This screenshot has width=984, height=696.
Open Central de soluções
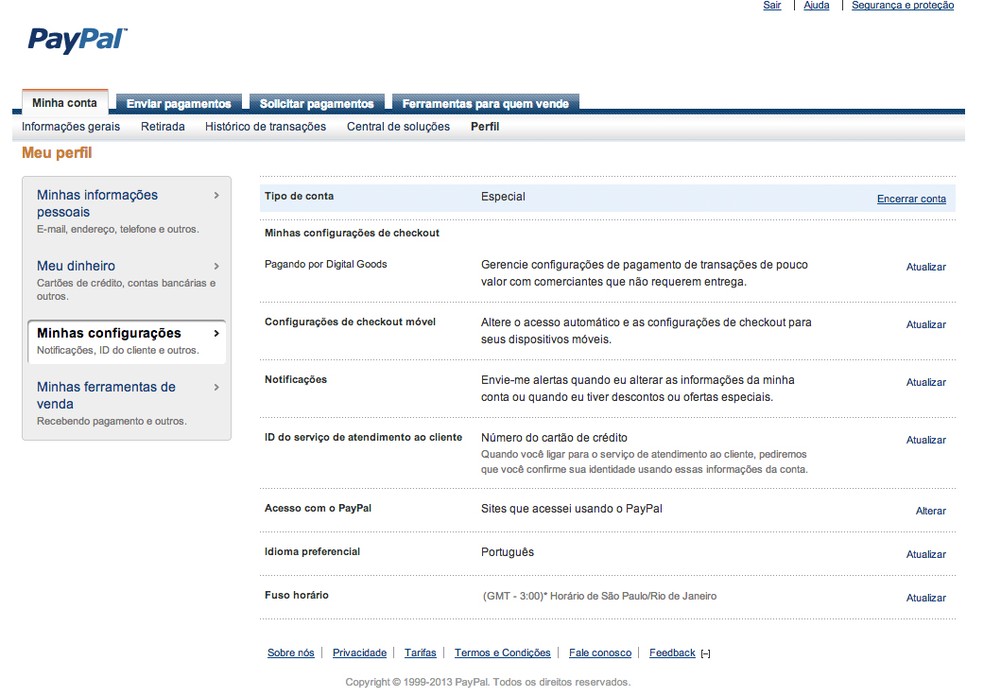pyautogui.click(x=398, y=127)
